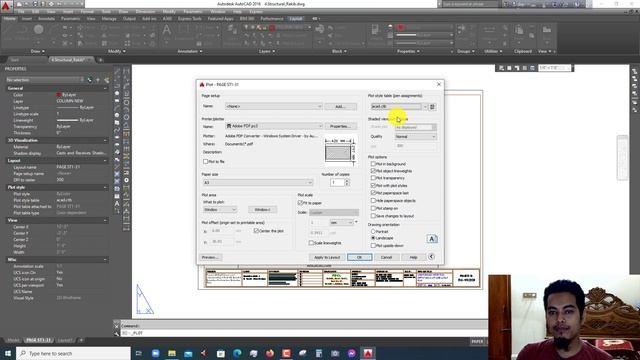Toggle Plot object lineweights checkbox

[373, 171]
